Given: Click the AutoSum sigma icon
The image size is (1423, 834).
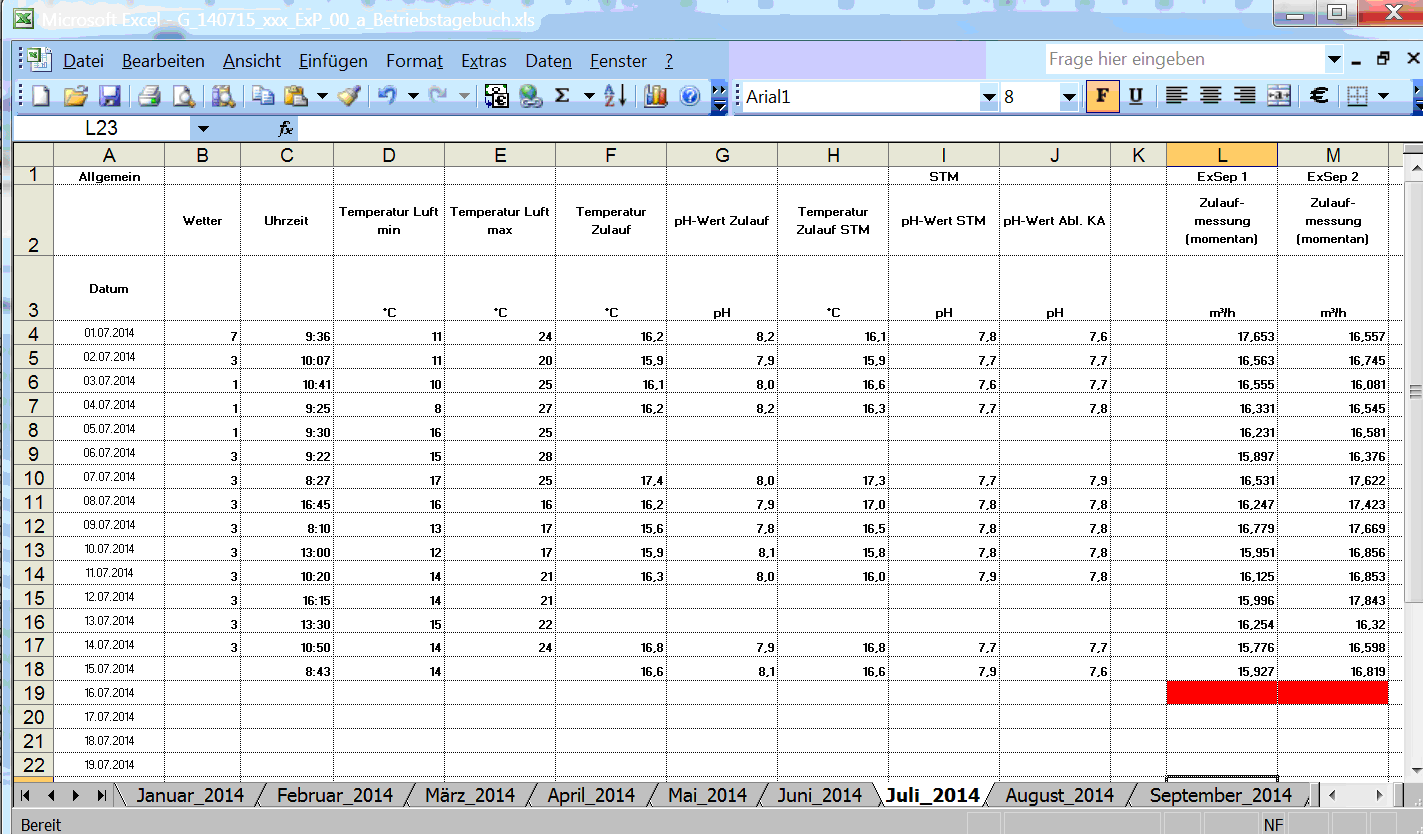Looking at the screenshot, I should (x=562, y=96).
